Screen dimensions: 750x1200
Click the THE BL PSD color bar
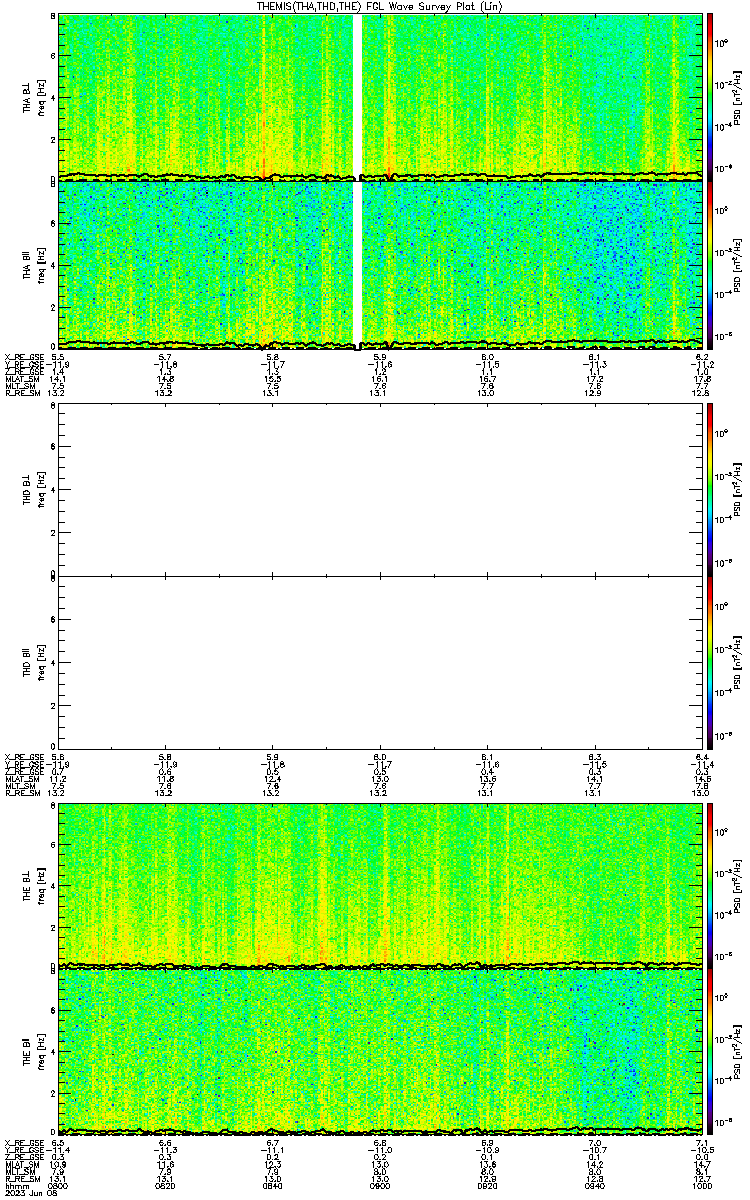[x=711, y=885]
